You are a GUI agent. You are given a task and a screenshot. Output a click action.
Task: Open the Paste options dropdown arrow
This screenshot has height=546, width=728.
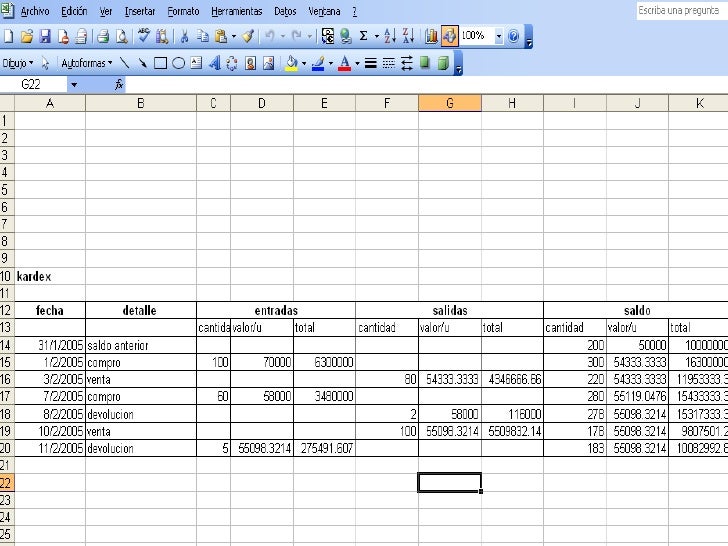[x=234, y=36]
